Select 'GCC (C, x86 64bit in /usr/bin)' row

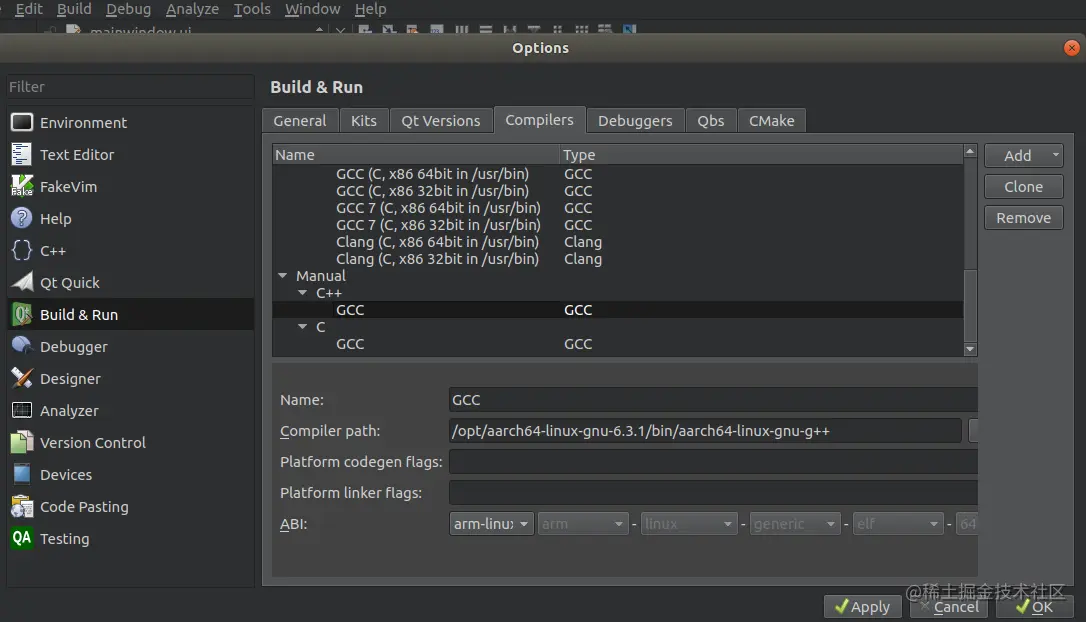(x=617, y=174)
